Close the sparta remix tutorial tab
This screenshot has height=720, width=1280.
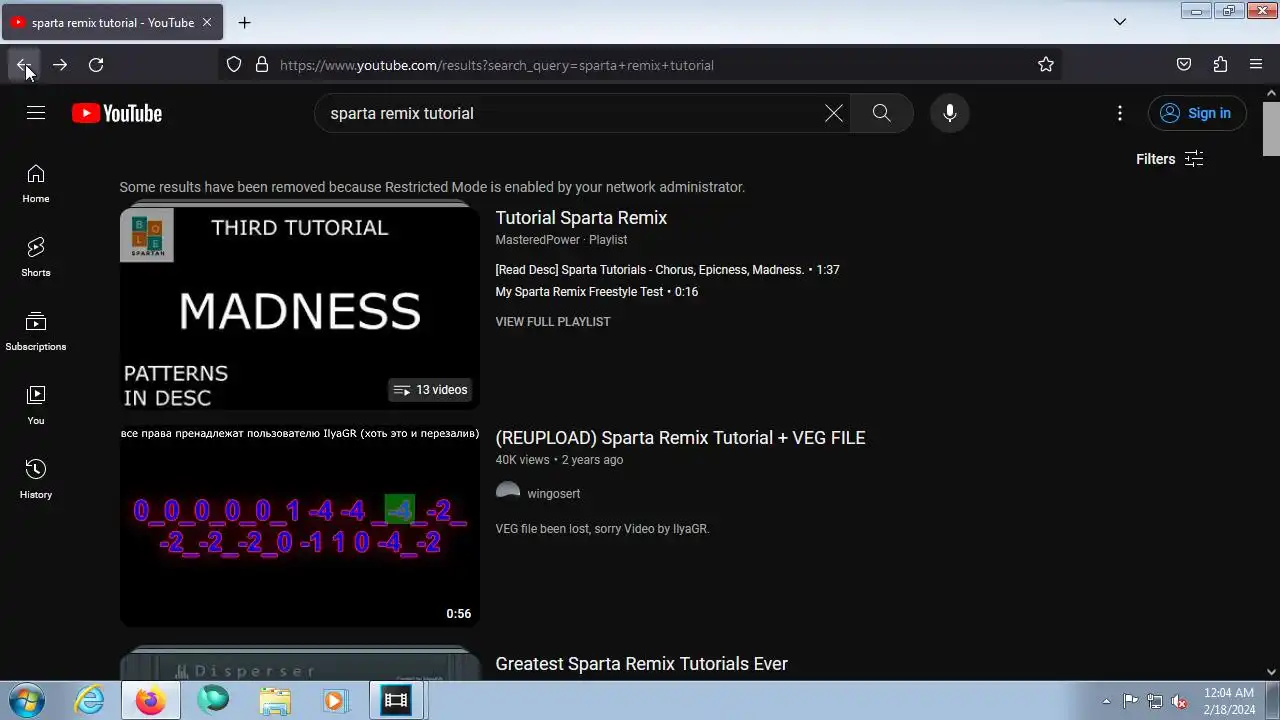pos(207,22)
